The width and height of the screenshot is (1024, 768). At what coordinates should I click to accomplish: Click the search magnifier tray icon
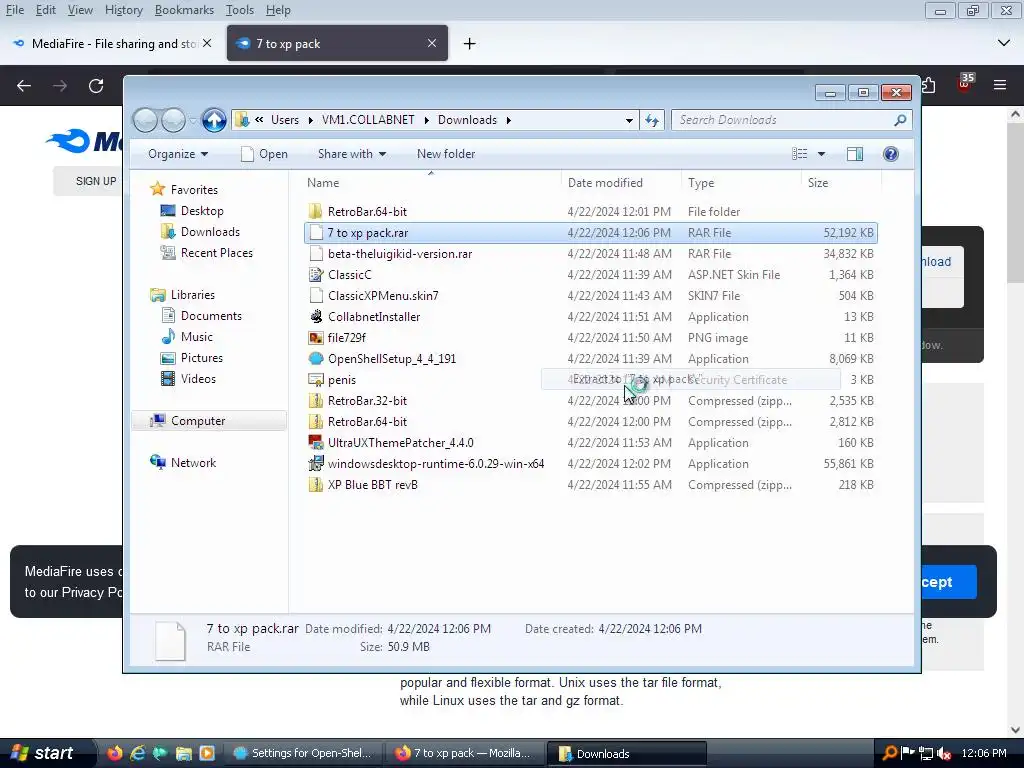(x=889, y=753)
